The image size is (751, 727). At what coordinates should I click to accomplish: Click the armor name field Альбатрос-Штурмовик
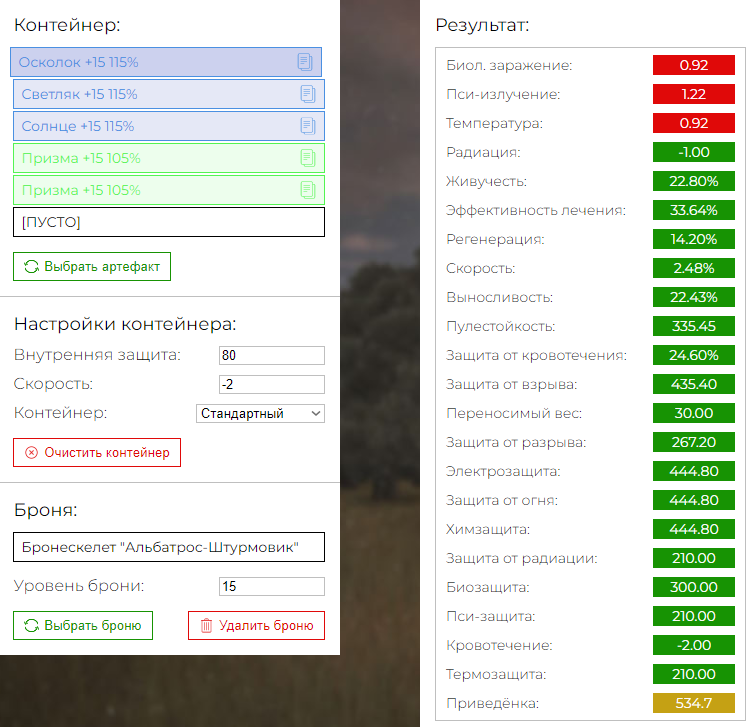(x=169, y=547)
